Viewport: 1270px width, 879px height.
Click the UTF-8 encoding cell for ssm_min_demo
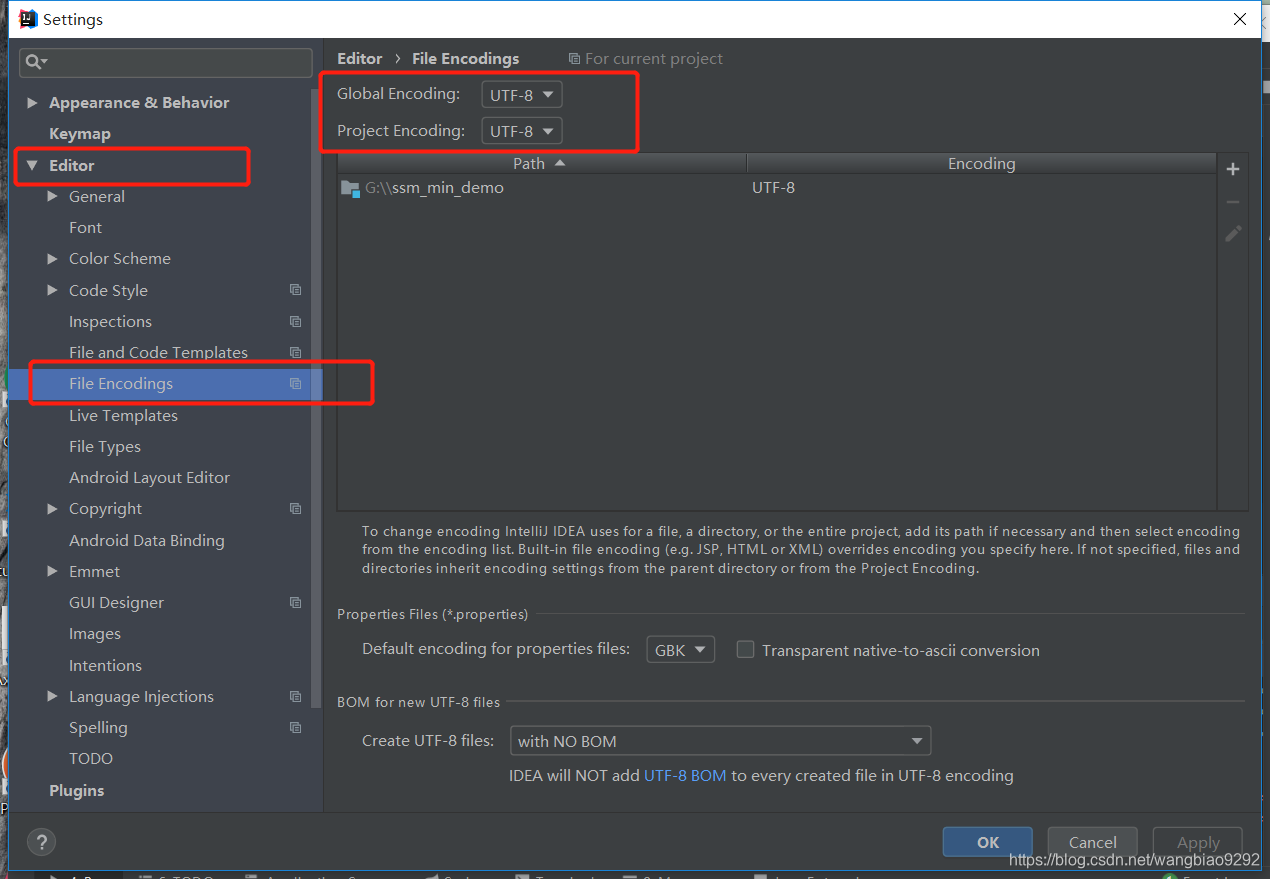(774, 187)
